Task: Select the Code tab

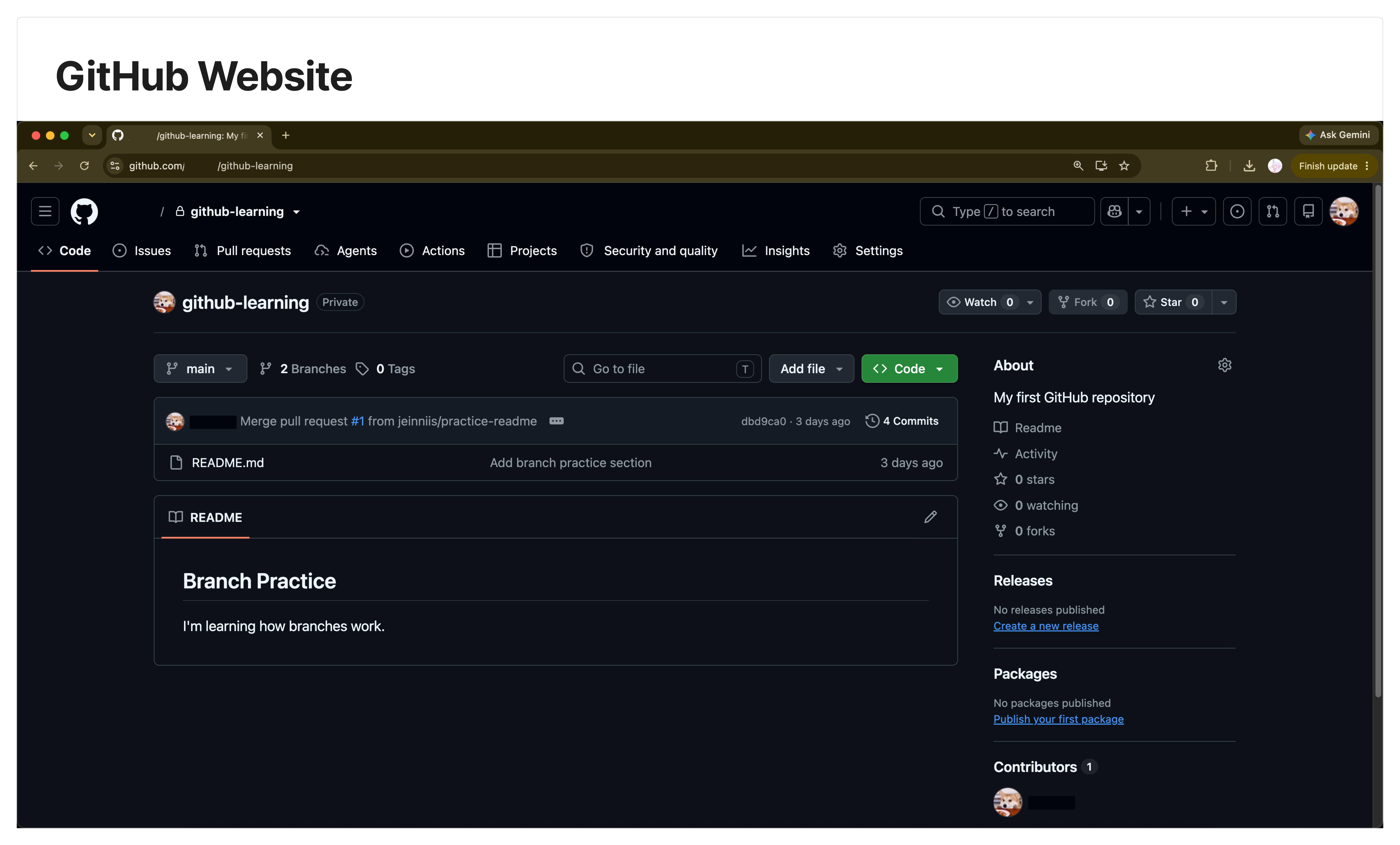Action: (x=64, y=250)
